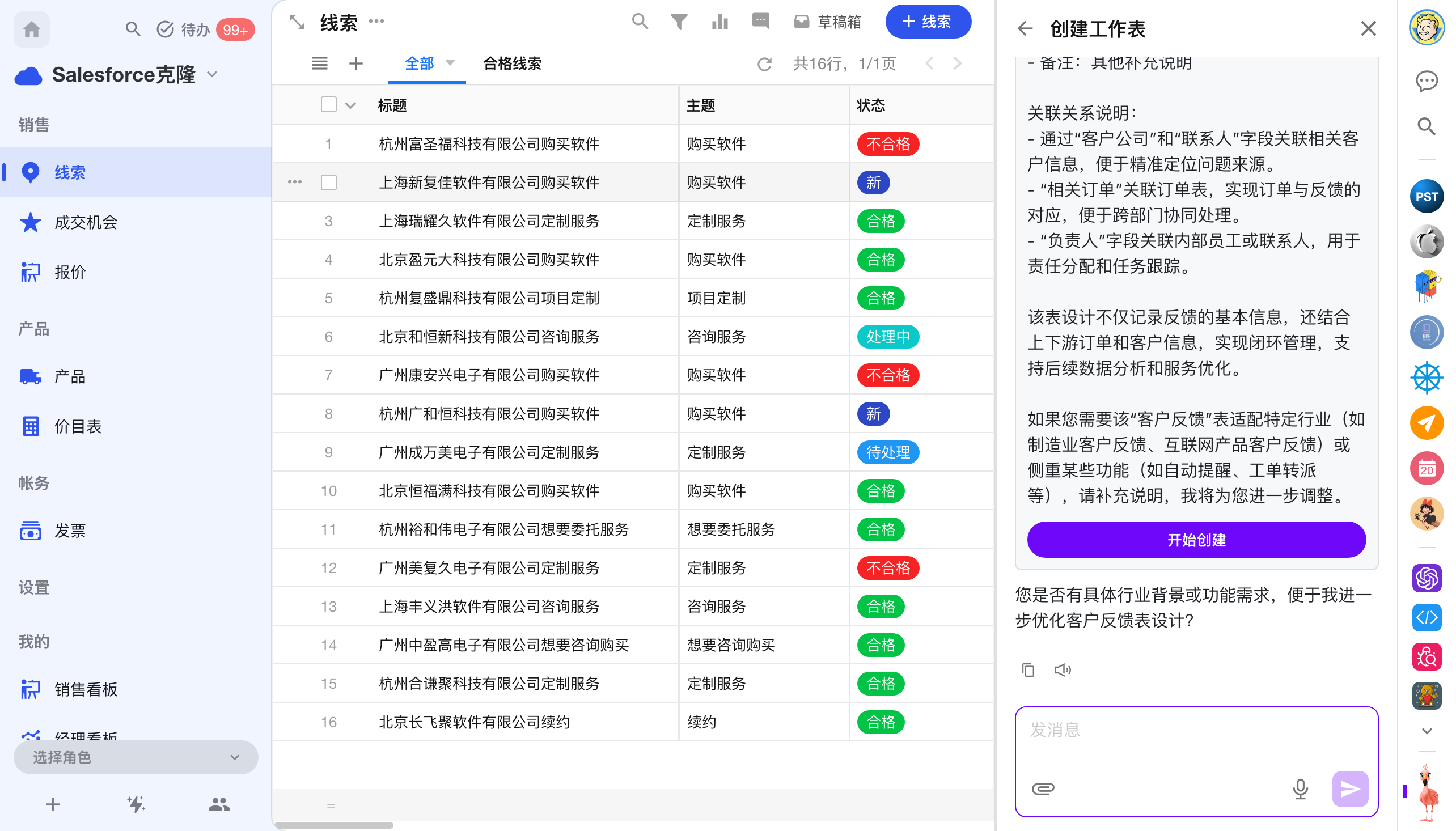Click the filter funnel icon in toolbar

point(678,22)
